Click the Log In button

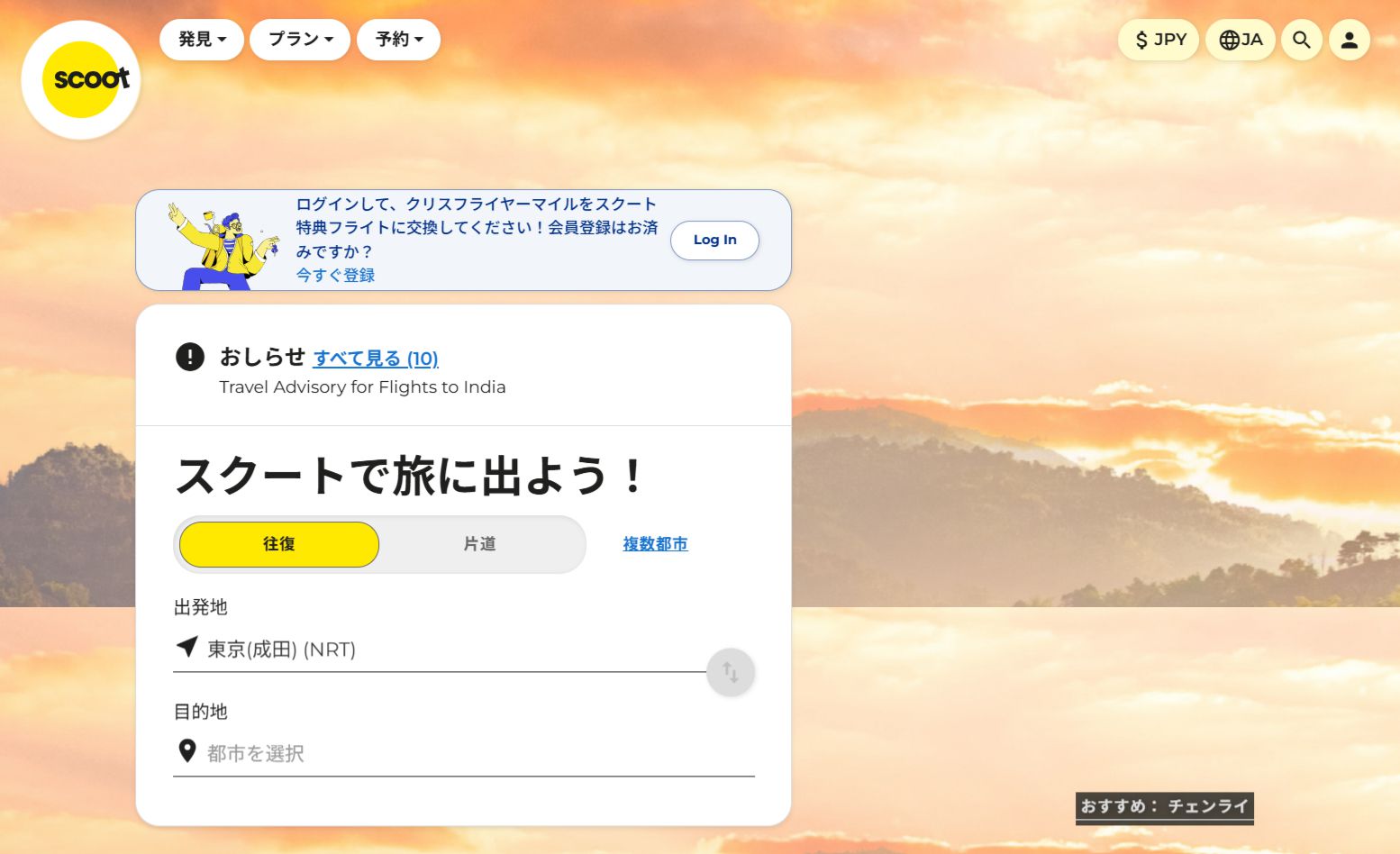point(714,240)
